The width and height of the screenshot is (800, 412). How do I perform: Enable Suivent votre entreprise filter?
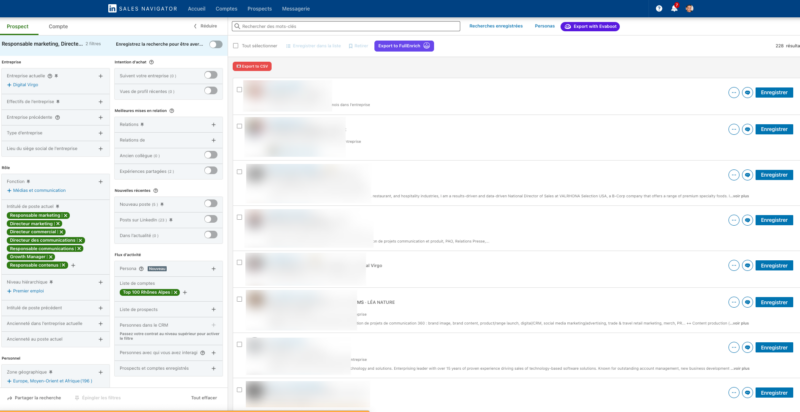pos(211,75)
